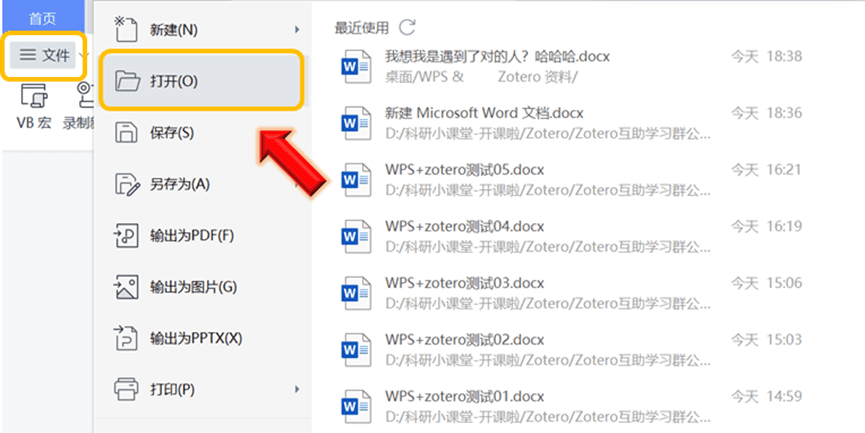Open recent file 新建 Microsoft Word 文档.docx
865x433 pixels.
point(484,112)
